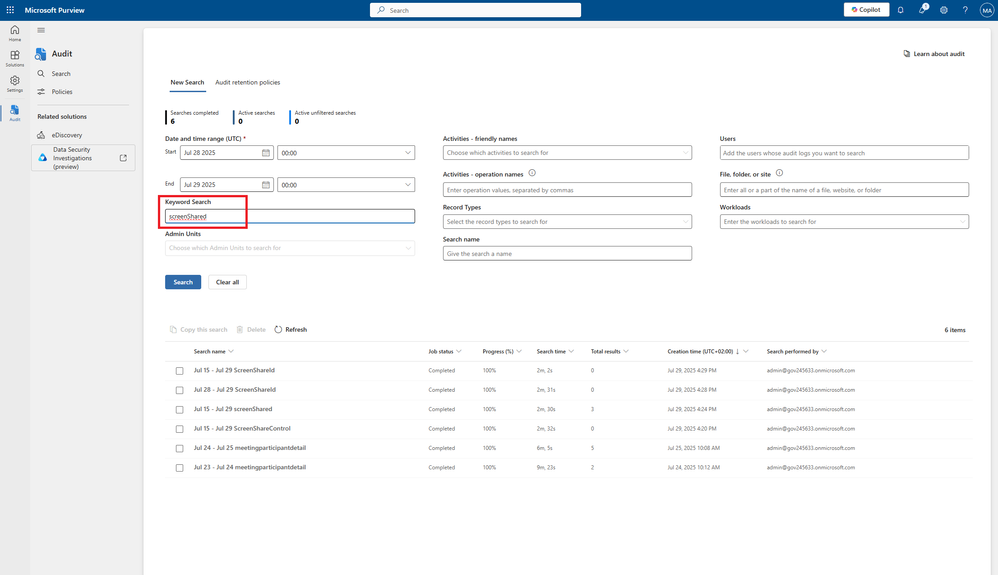
Task: Open Job status column filter chevron
Action: point(459,351)
